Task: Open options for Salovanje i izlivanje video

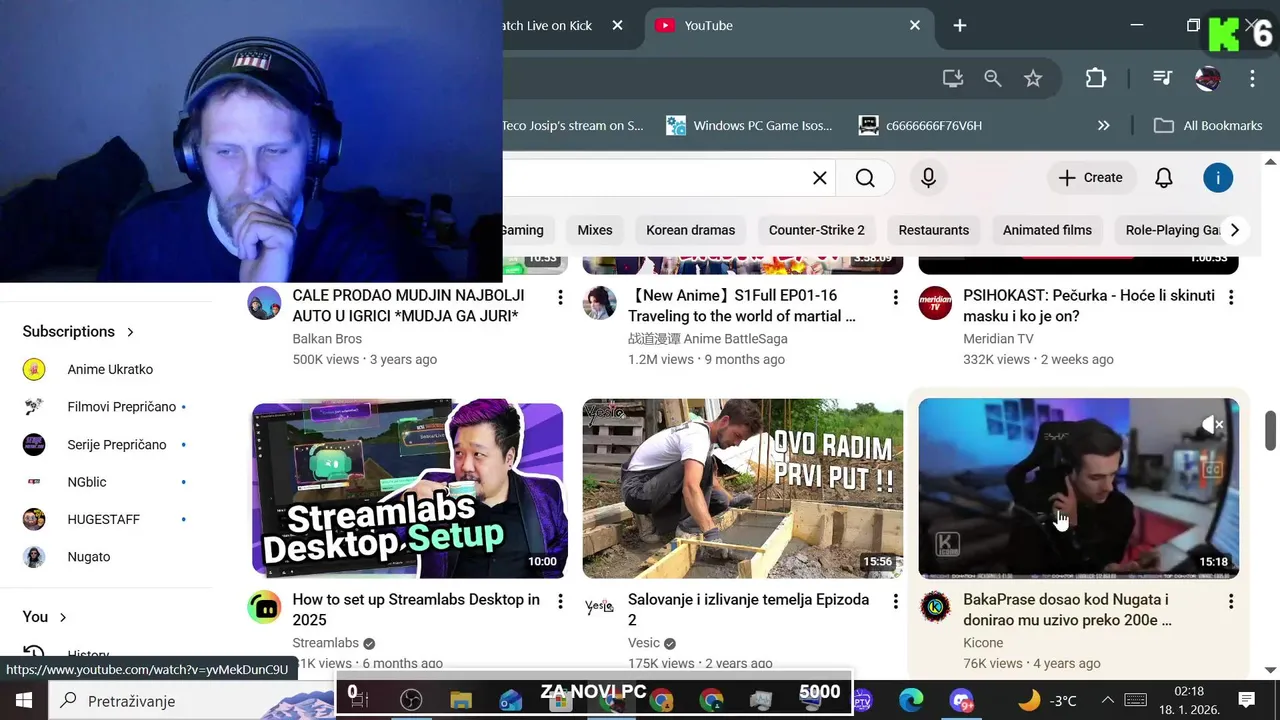Action: (895, 601)
